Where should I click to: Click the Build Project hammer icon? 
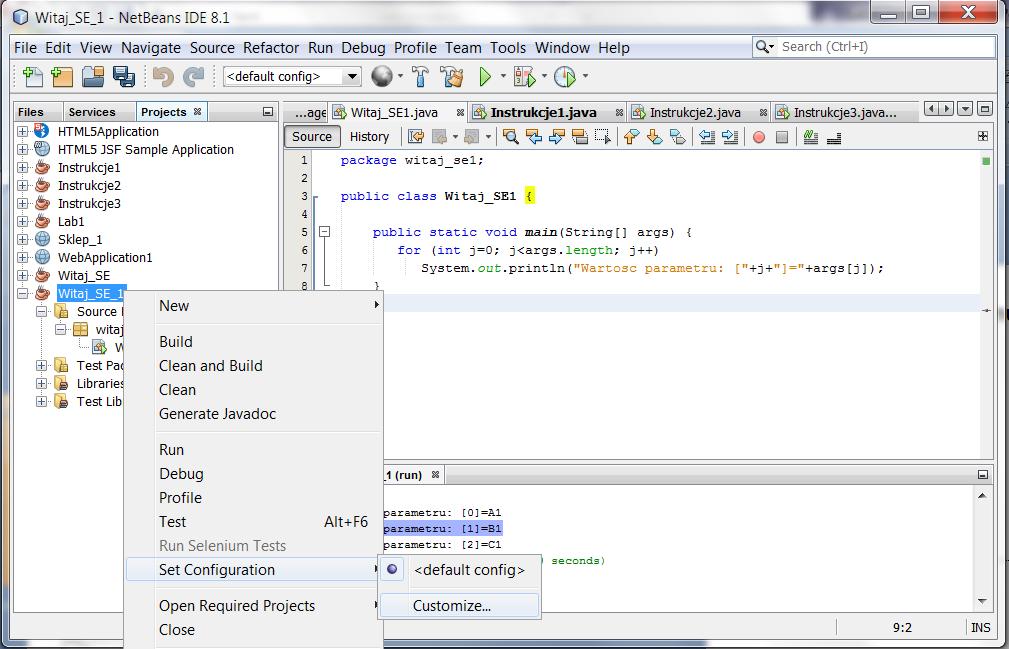[420, 77]
